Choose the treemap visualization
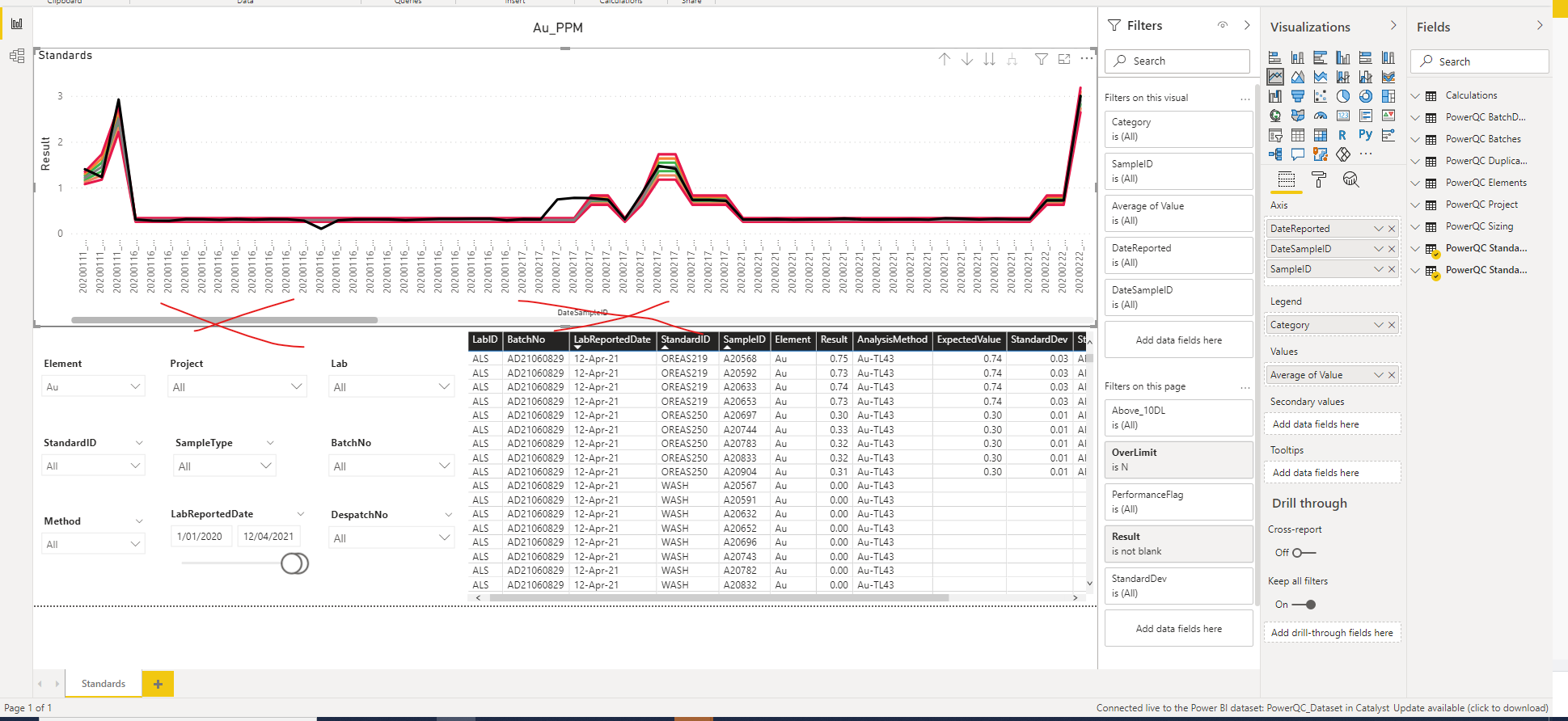This screenshot has width=1568, height=721. click(x=1388, y=96)
